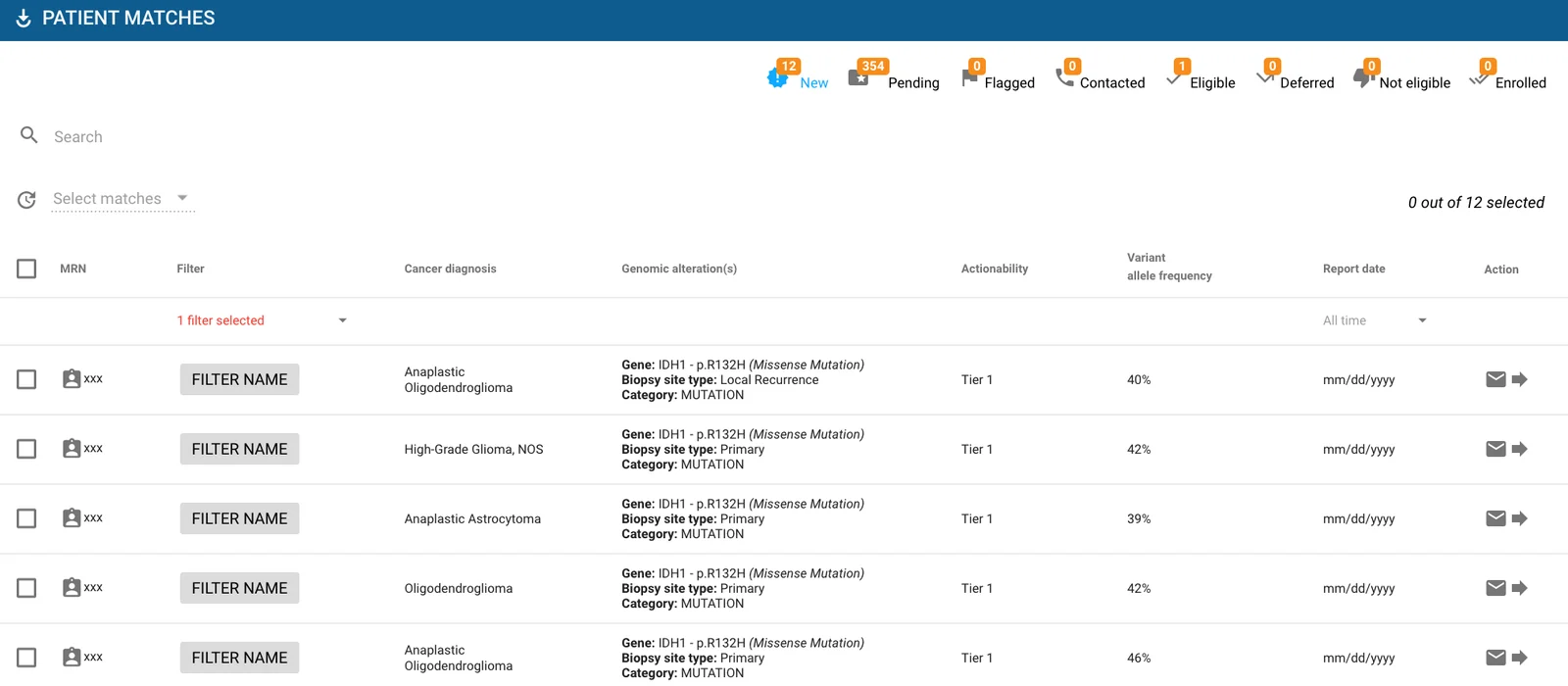This screenshot has height=686, width=1568.
Task: Email the 46% allele frequency match
Action: click(1495, 658)
